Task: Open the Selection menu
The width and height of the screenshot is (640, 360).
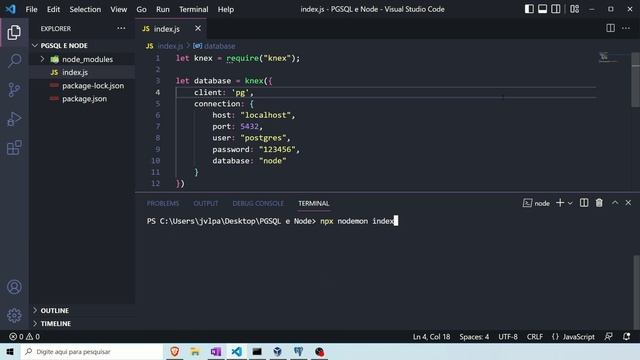Action: tap(85, 9)
